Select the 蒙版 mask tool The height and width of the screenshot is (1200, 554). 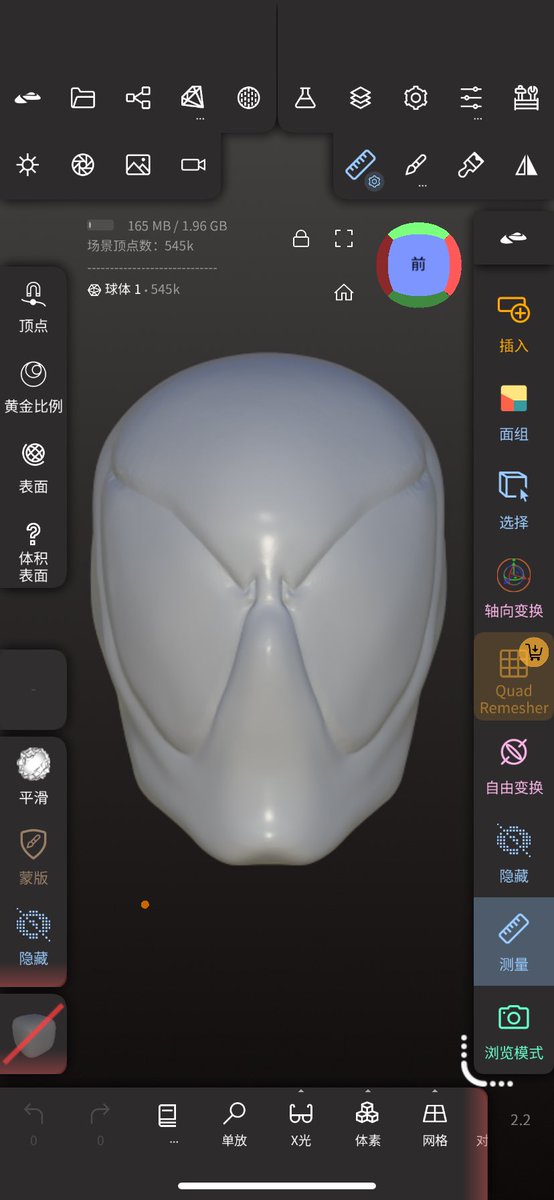point(33,858)
